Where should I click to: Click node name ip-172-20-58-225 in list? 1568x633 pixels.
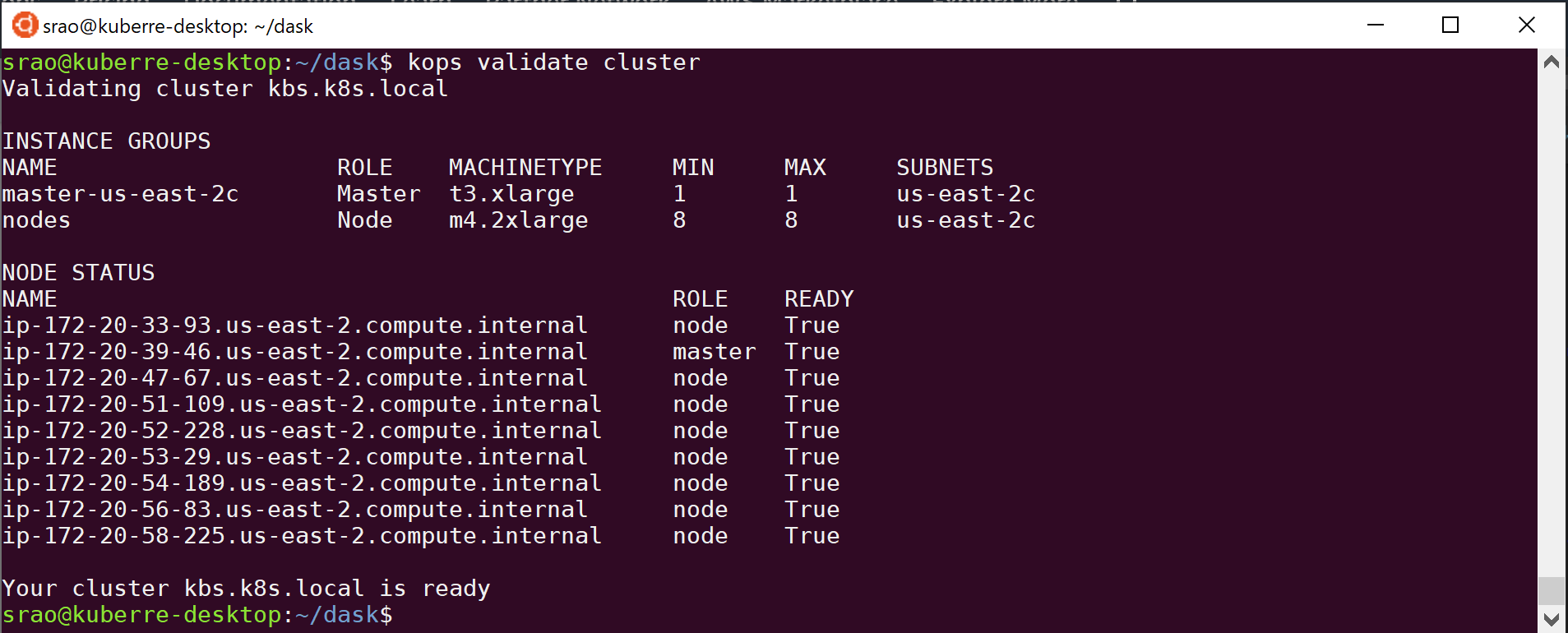coord(301,536)
